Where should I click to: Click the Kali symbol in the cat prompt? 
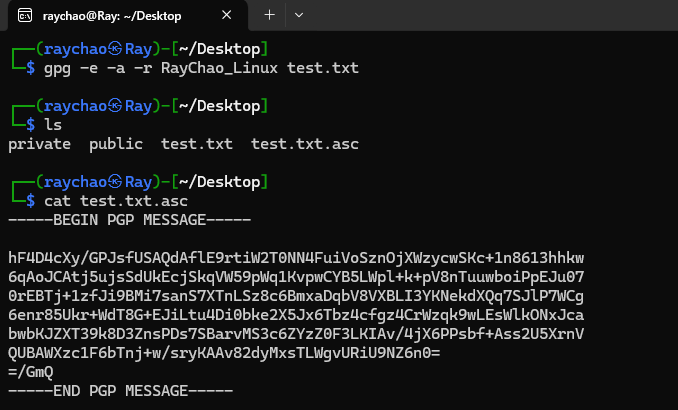coord(115,182)
